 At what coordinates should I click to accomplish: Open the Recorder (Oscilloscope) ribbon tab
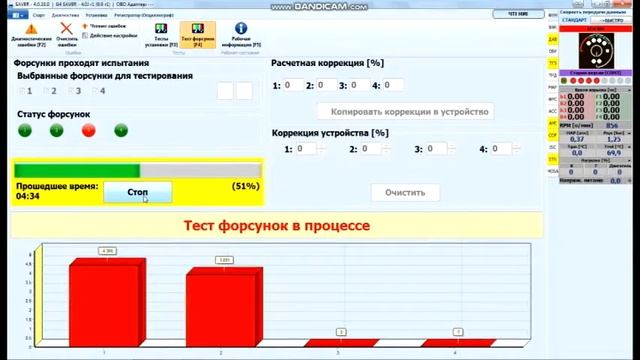(x=144, y=15)
